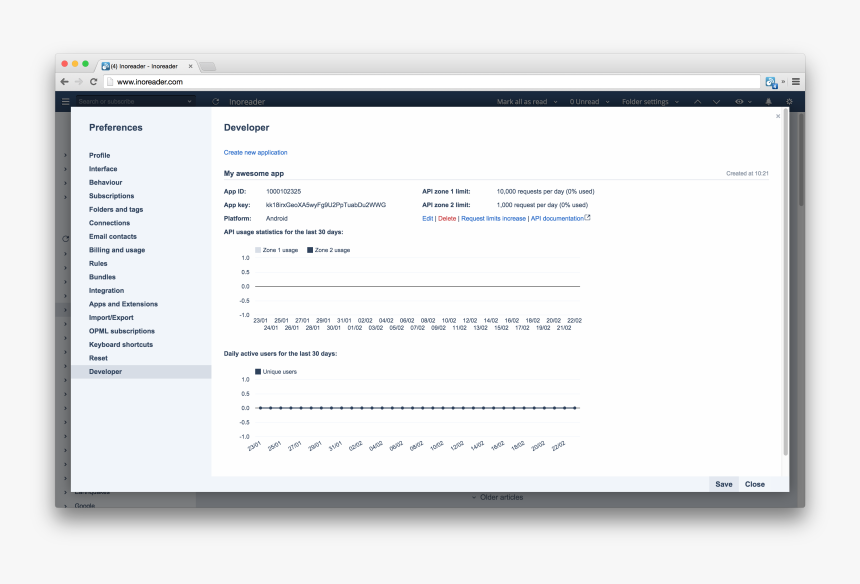The image size is (860, 584).
Task: Select the App ID 1000102325 text
Action: coord(284,191)
